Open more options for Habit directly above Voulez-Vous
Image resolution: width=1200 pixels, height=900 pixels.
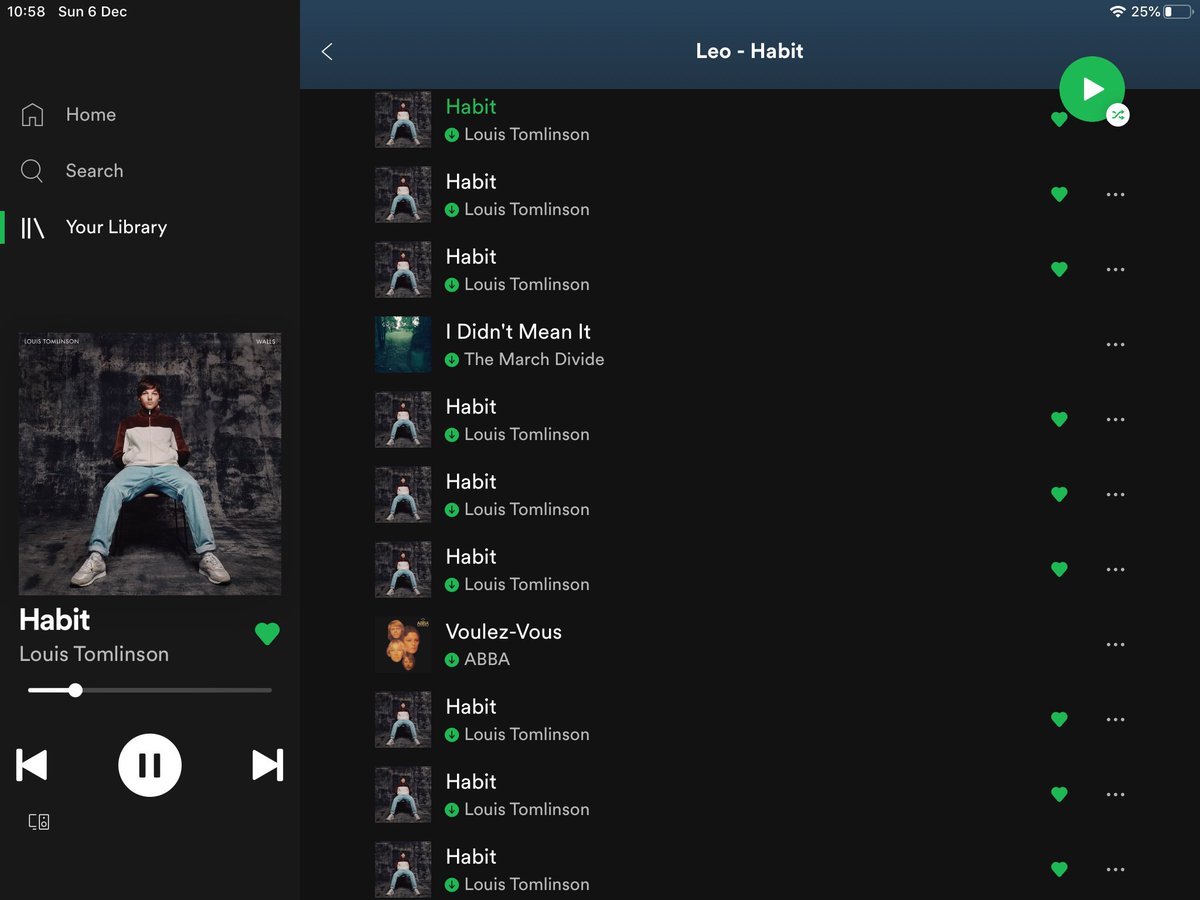tap(1116, 570)
